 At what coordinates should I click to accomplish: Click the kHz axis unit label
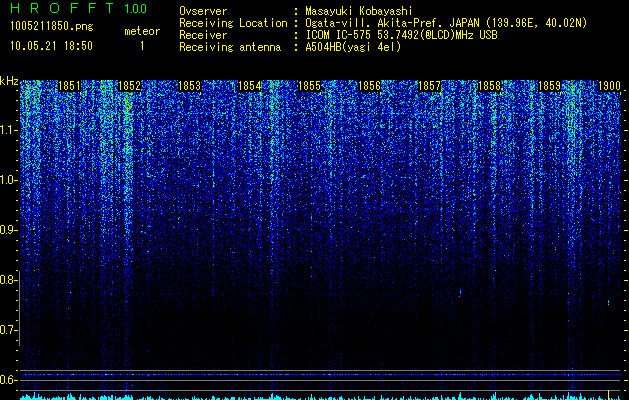click(x=9, y=81)
